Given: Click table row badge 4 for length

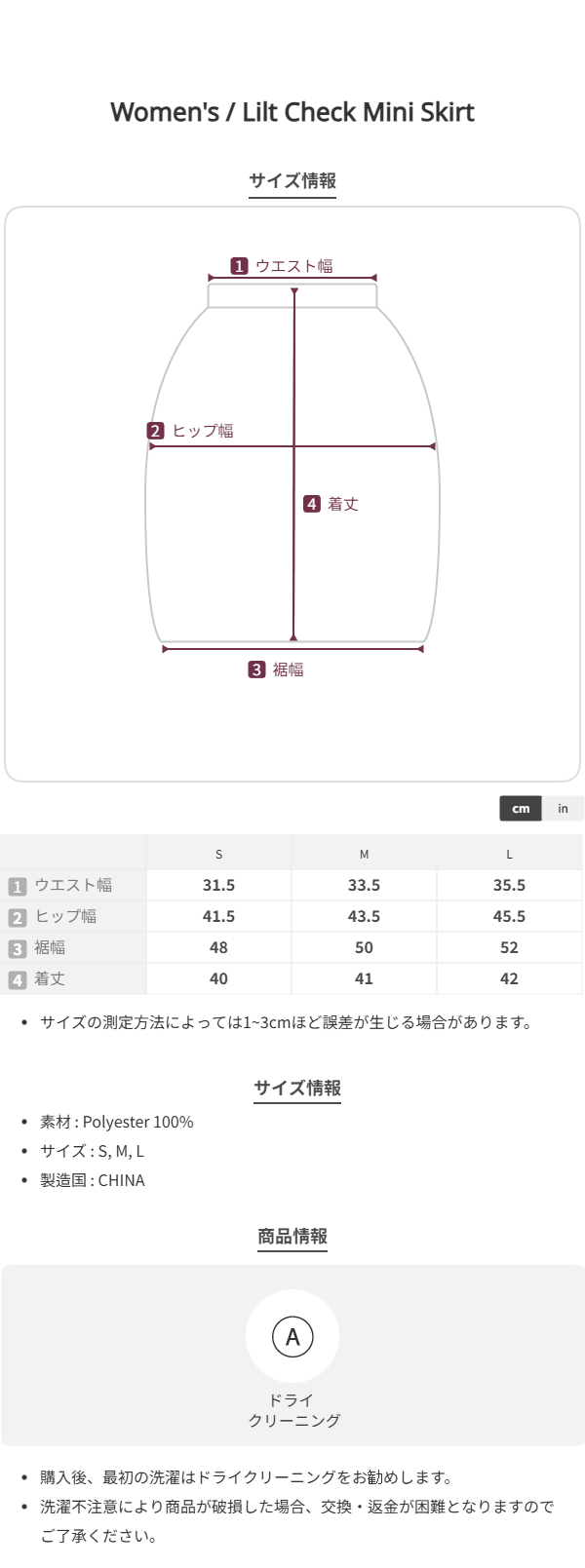Looking at the screenshot, I should click(x=17, y=979).
